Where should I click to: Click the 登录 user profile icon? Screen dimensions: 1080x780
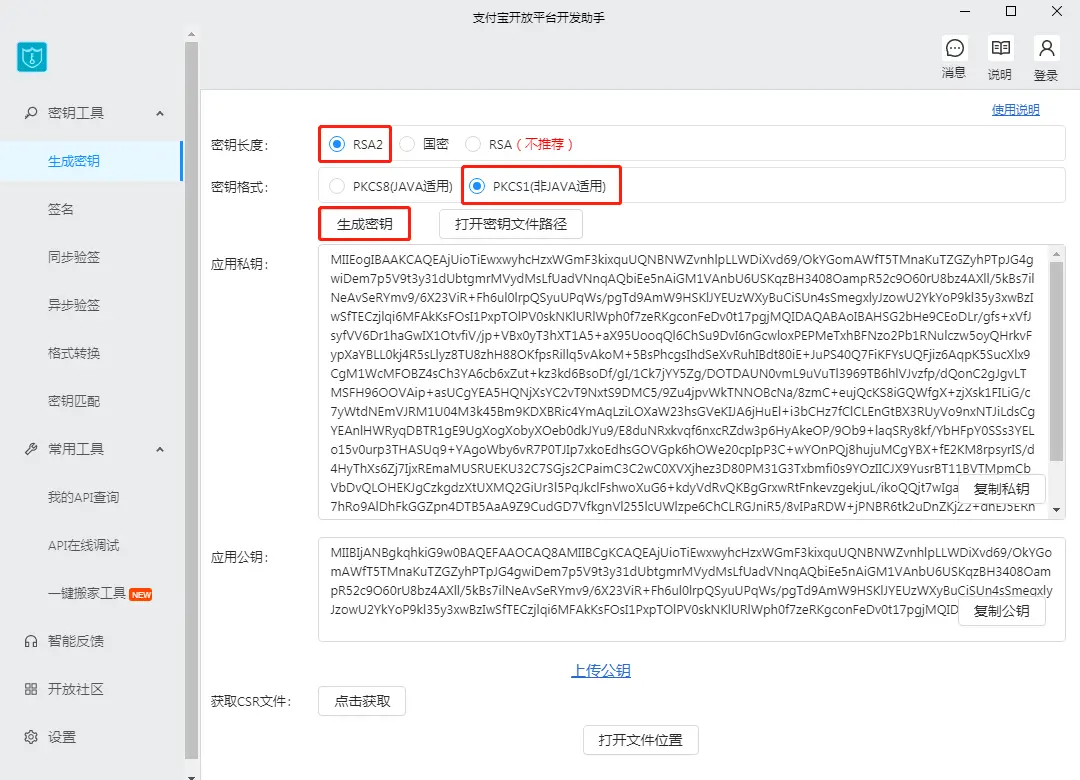[x=1046, y=49]
